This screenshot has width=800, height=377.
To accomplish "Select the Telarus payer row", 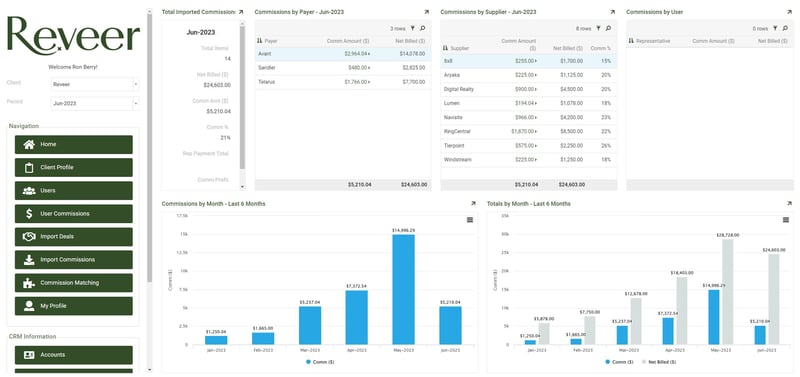I will point(343,82).
